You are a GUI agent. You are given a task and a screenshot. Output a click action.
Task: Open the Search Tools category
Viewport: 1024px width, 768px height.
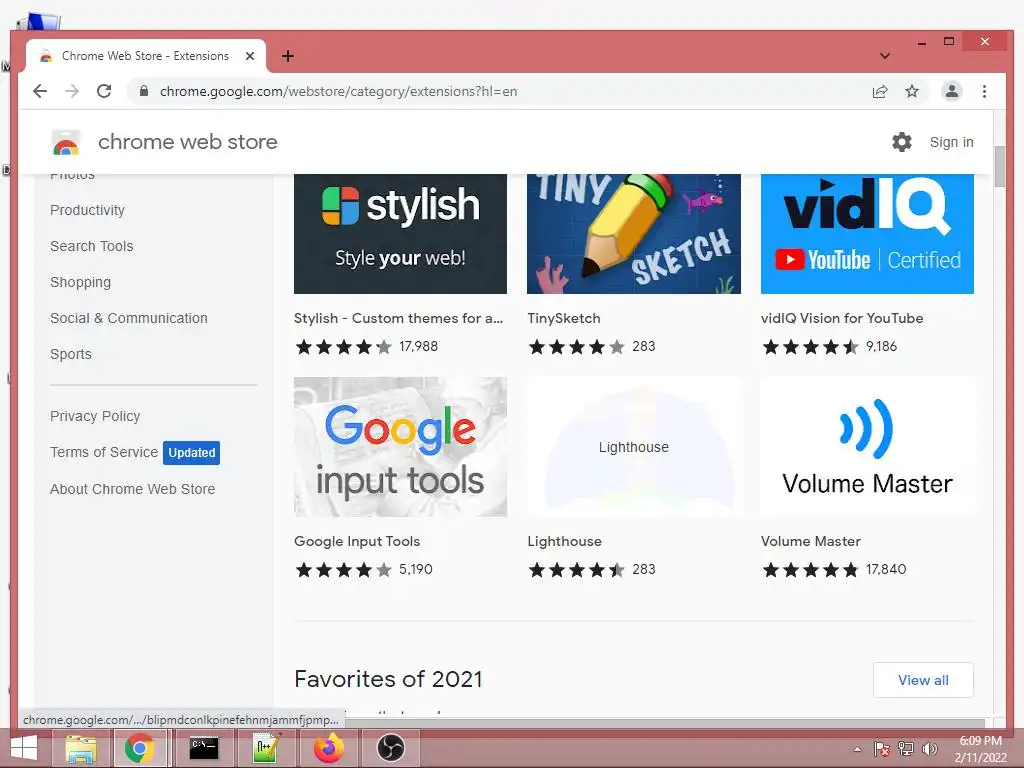coord(92,246)
